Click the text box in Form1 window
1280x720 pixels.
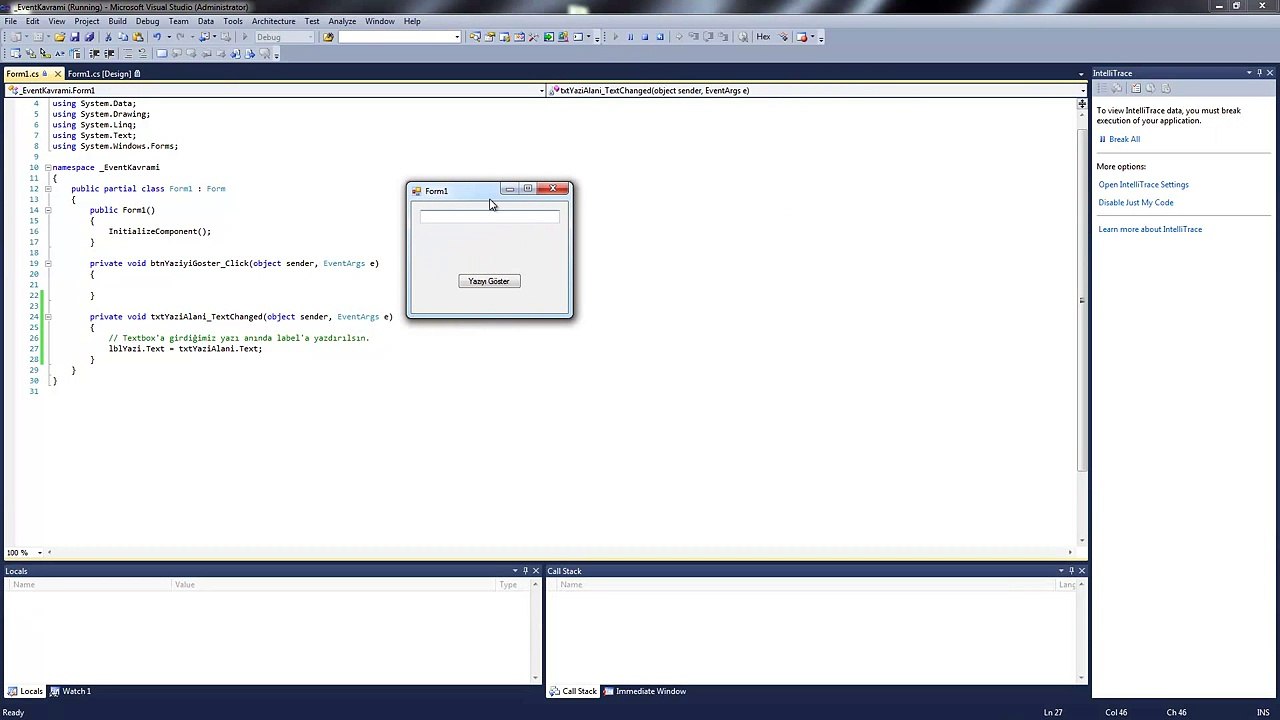489,217
